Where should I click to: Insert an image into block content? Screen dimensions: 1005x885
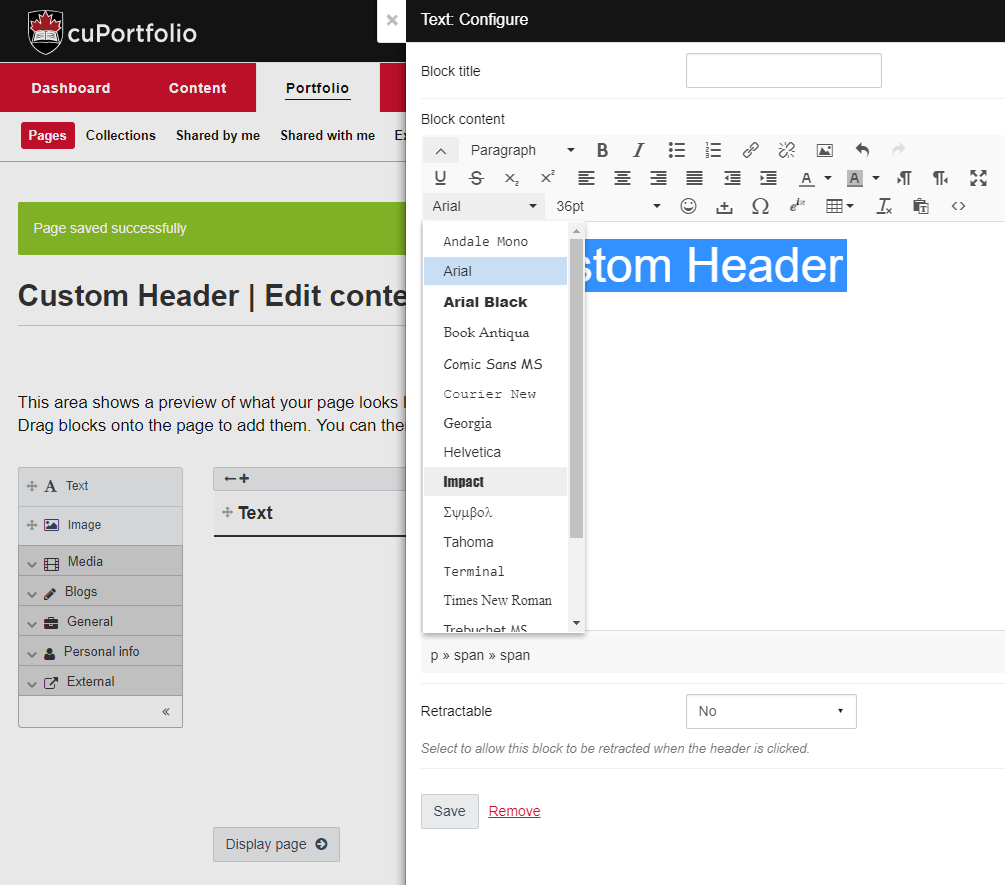click(x=824, y=150)
